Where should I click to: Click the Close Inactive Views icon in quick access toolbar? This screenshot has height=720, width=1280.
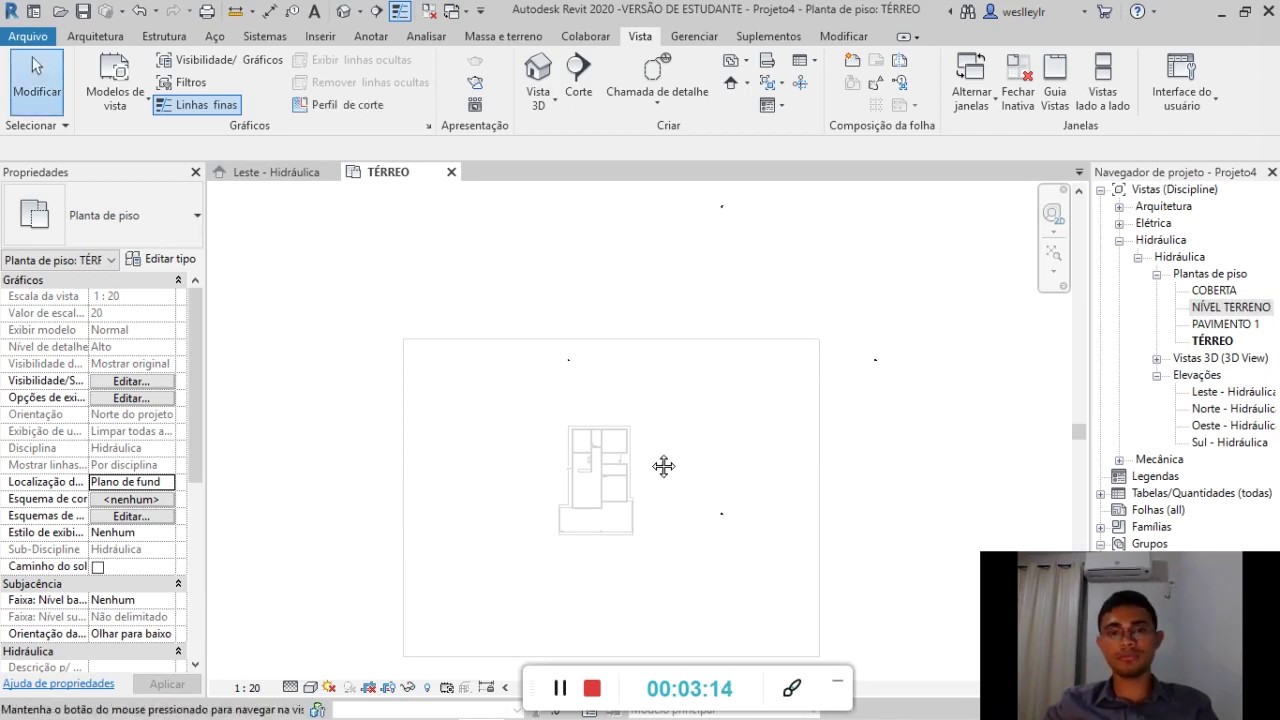pyautogui.click(x=428, y=12)
